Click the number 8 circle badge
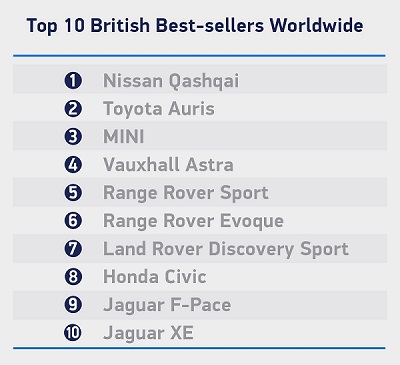The width and height of the screenshot is (400, 365). [73, 277]
